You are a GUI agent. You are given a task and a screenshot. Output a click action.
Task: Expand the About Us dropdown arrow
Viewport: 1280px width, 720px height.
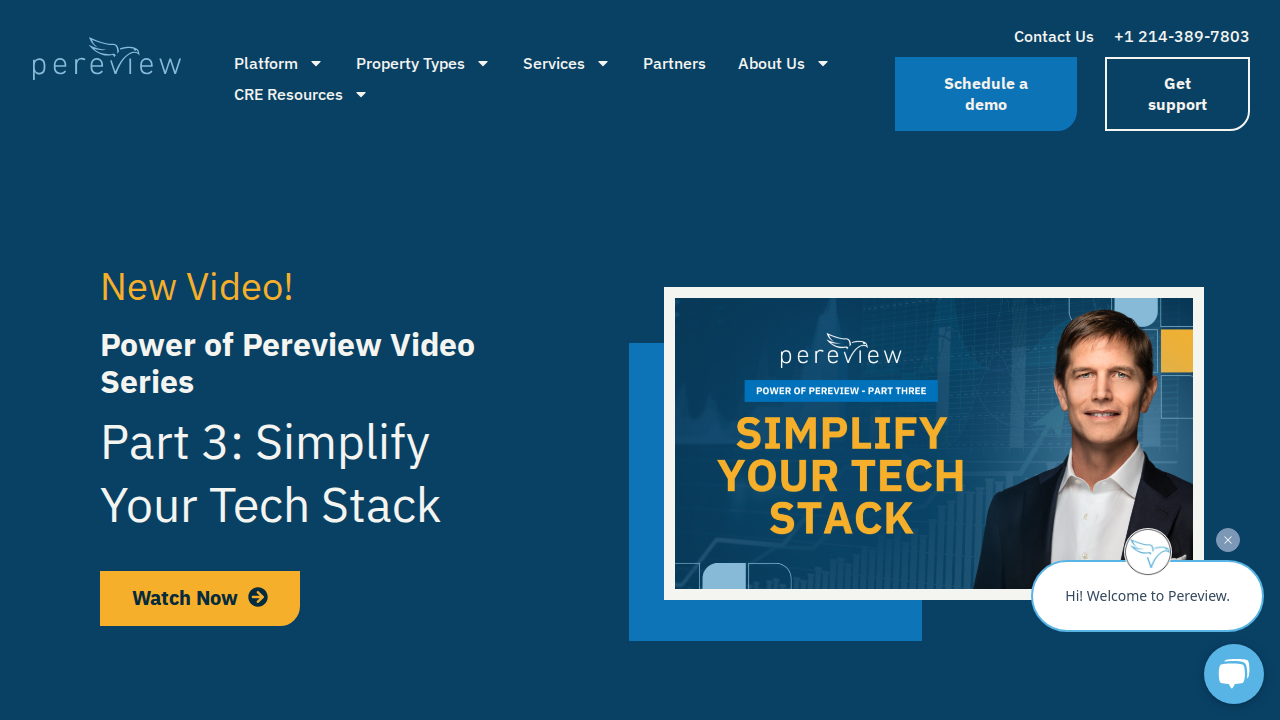tap(823, 63)
